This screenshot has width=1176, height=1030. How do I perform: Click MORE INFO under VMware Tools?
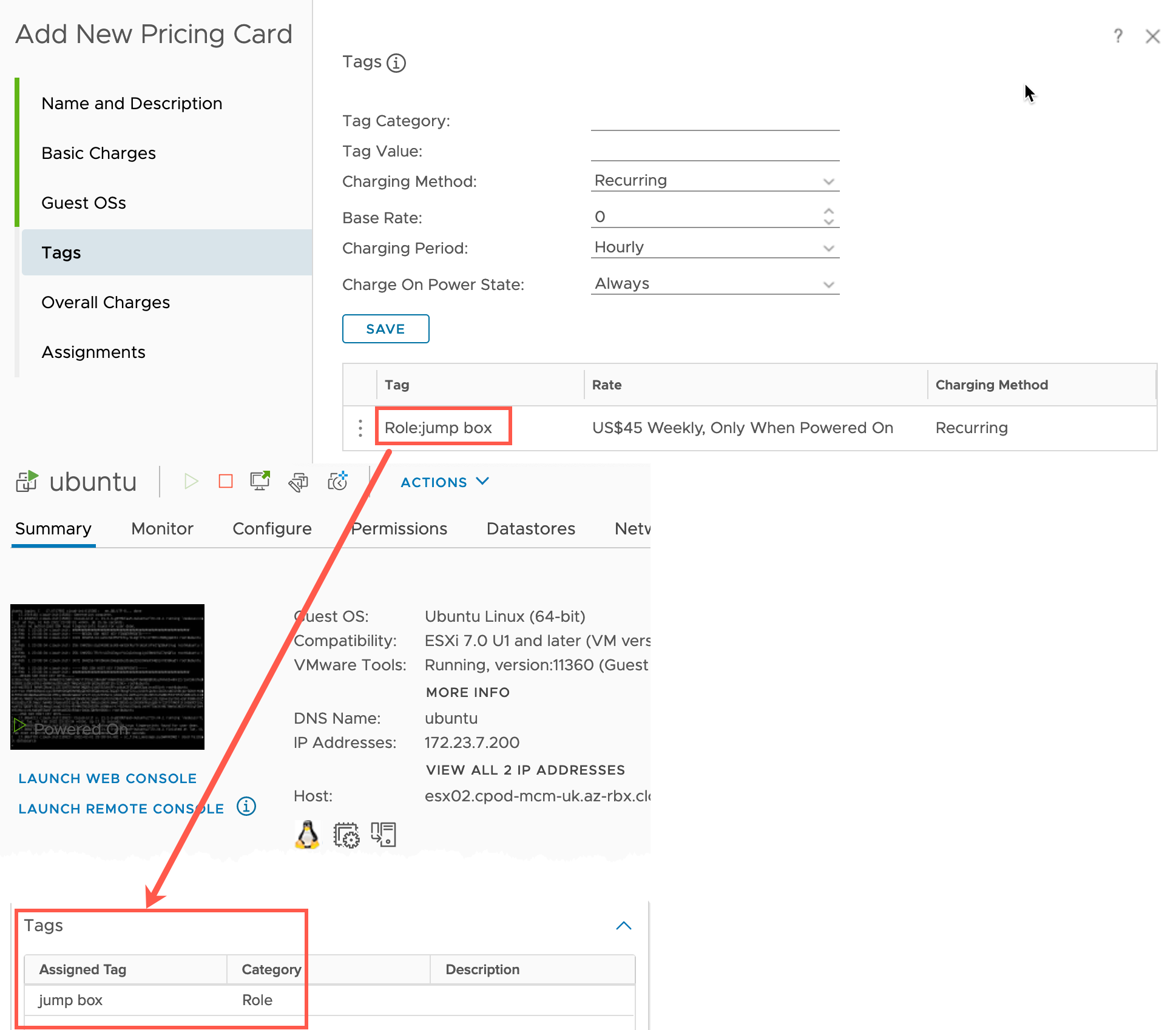tap(468, 692)
